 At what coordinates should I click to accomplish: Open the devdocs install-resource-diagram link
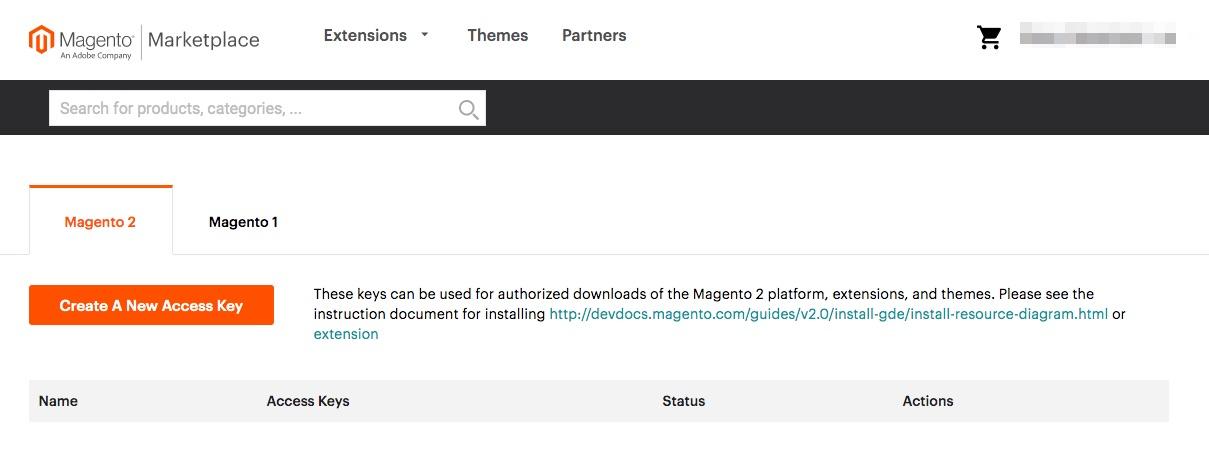point(829,314)
